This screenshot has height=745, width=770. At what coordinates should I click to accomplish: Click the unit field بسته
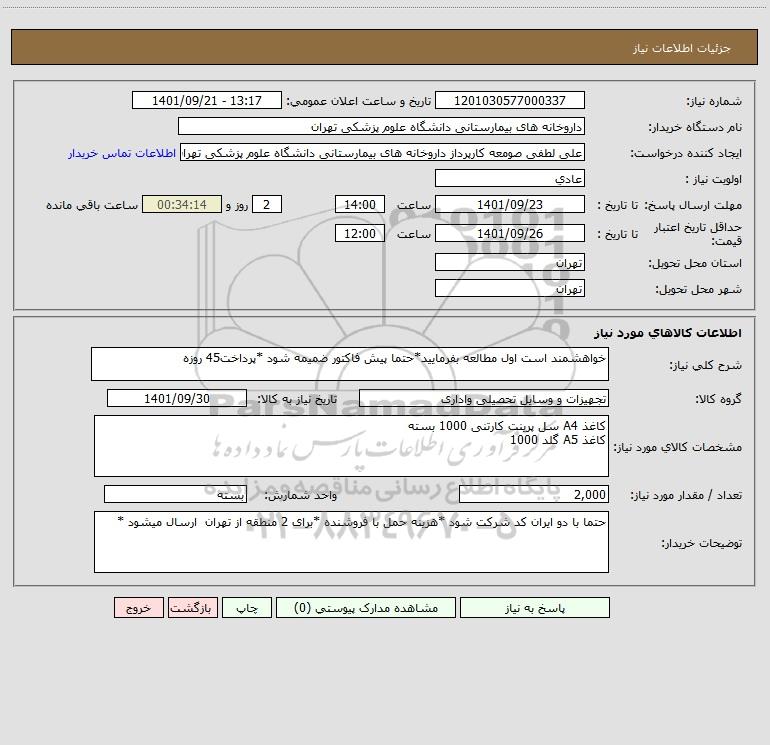(175, 494)
